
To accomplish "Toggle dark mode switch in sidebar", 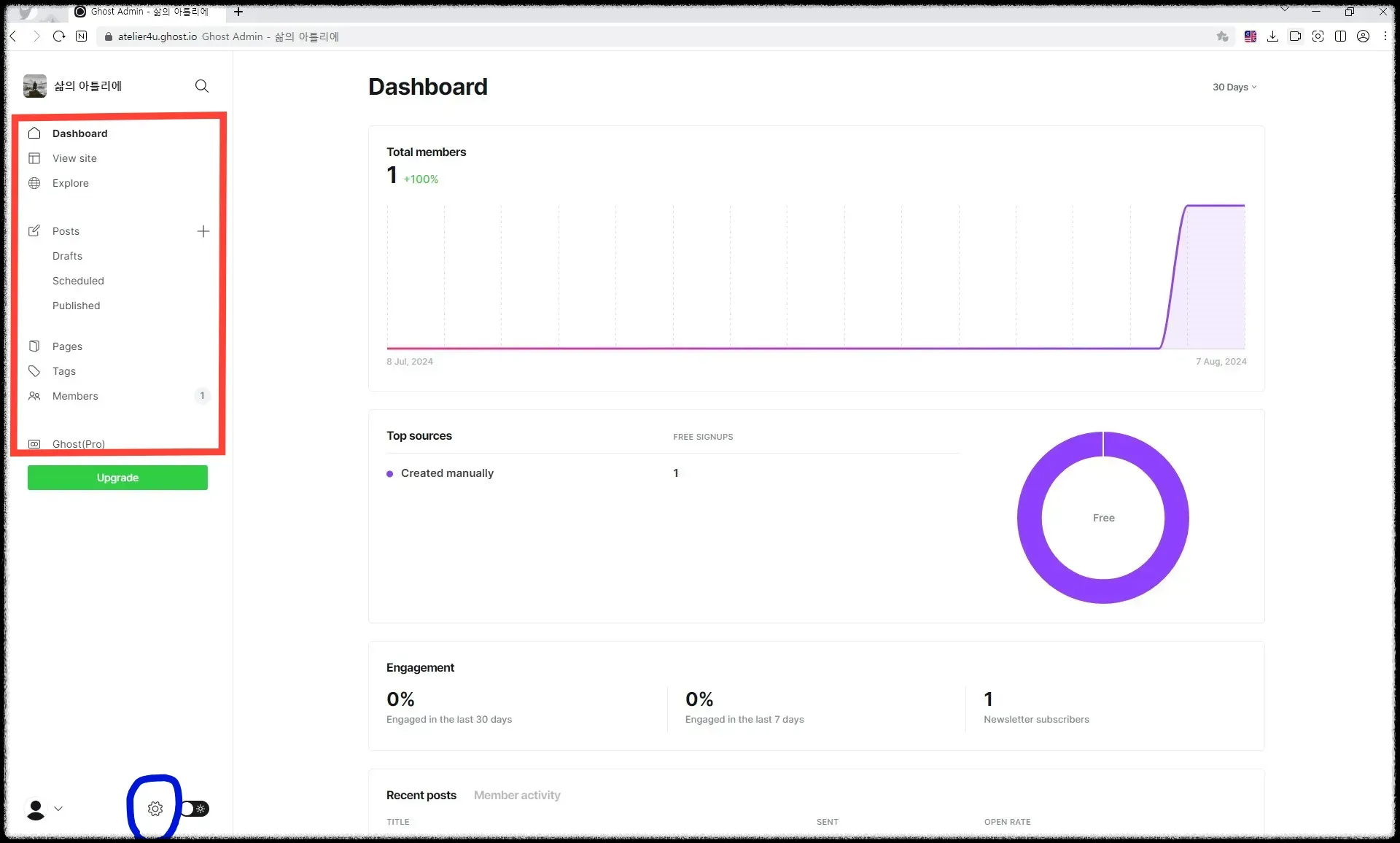I will pos(195,808).
